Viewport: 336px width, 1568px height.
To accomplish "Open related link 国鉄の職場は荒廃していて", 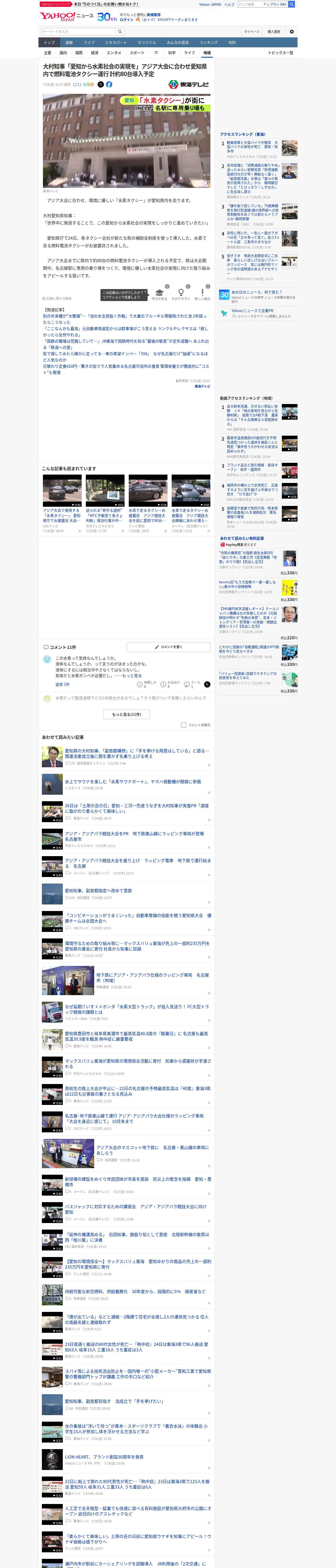I will tap(125, 344).
